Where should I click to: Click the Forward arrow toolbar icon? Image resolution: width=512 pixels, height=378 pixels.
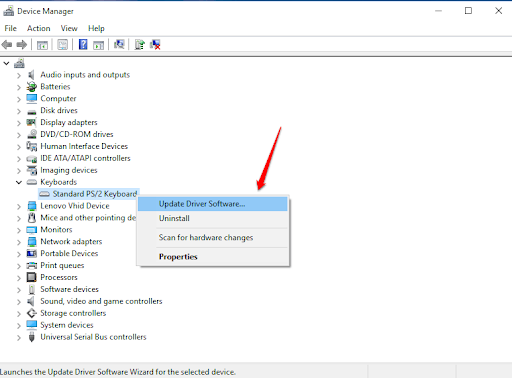pos(22,44)
